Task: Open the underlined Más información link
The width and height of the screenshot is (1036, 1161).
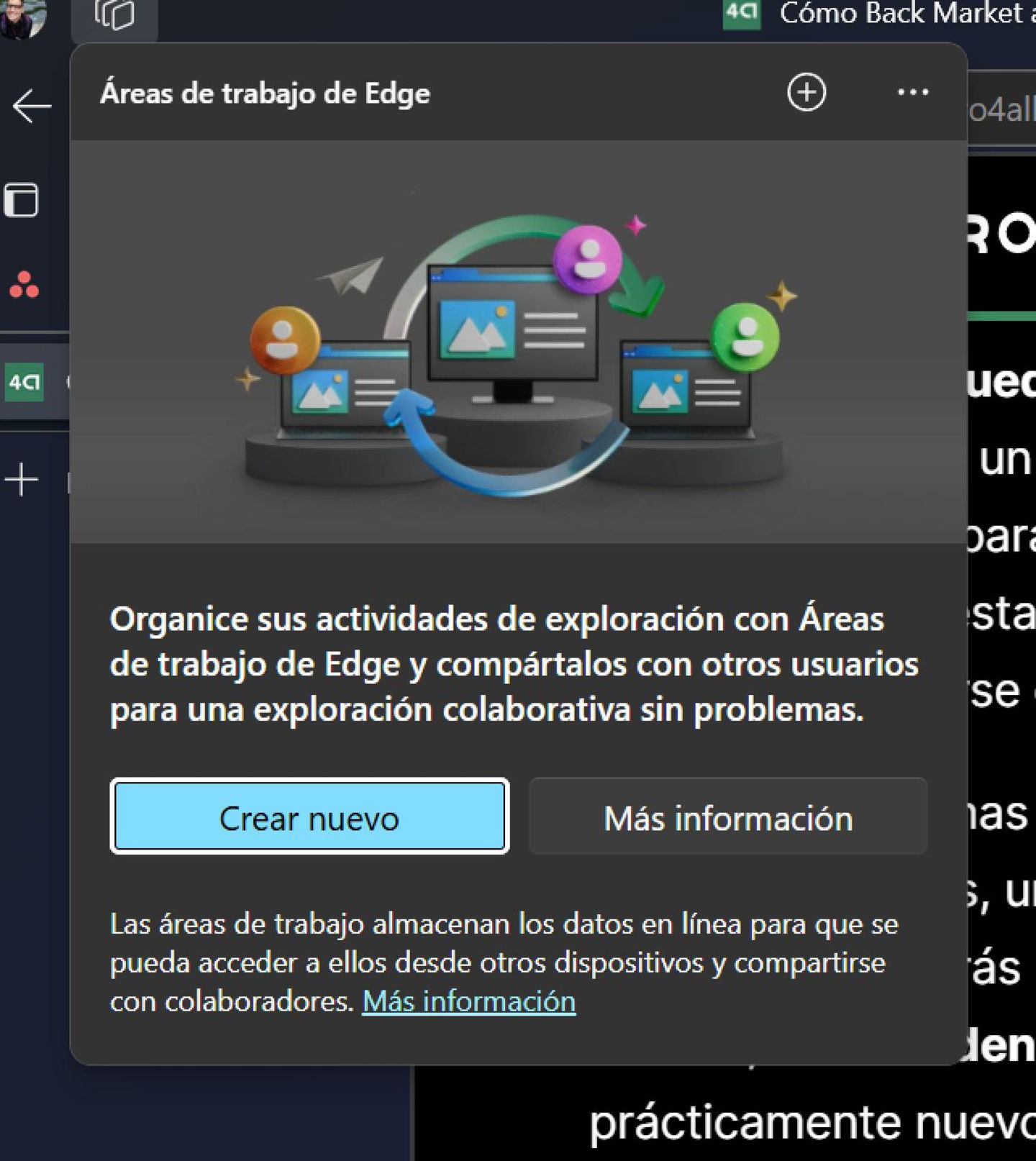Action: pyautogui.click(x=469, y=1001)
